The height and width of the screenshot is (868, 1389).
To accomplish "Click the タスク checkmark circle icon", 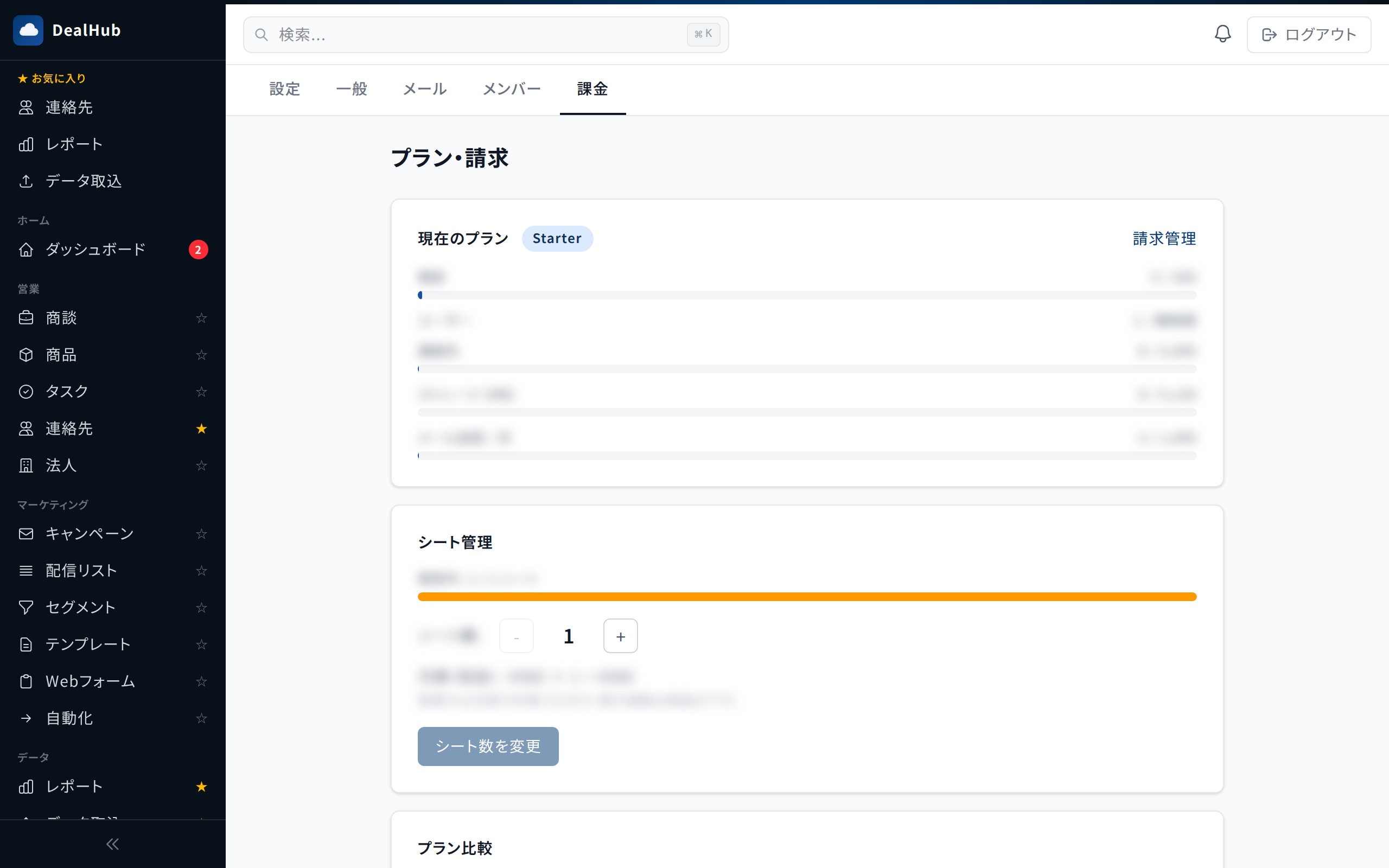I will tap(26, 392).
